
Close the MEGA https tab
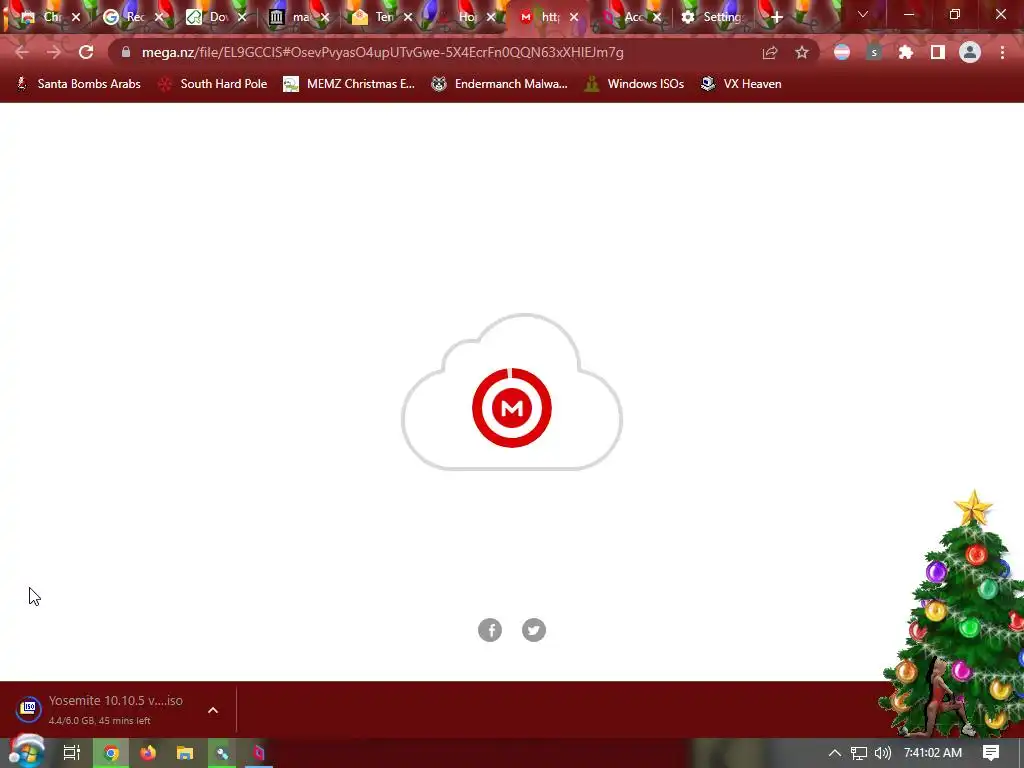[x=574, y=18]
